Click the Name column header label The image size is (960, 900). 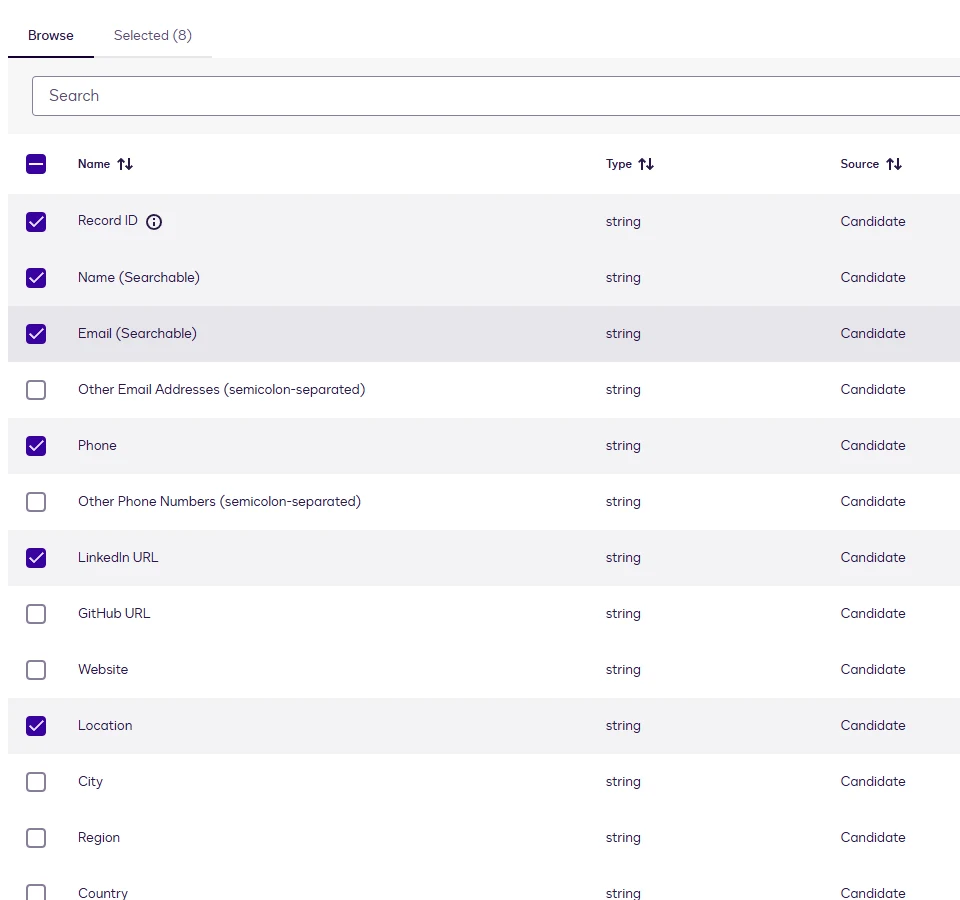[94, 164]
